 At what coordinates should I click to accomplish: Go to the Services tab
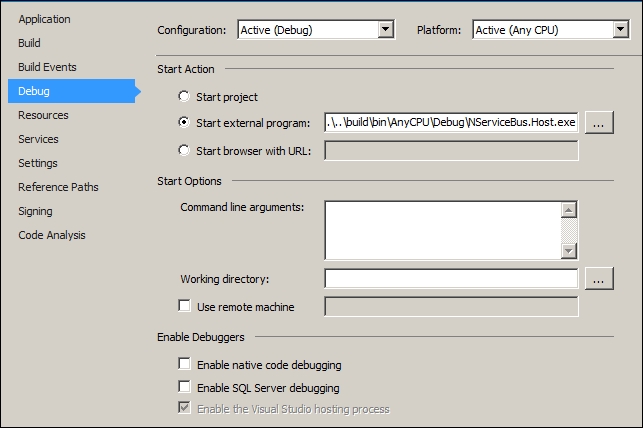tap(38, 139)
